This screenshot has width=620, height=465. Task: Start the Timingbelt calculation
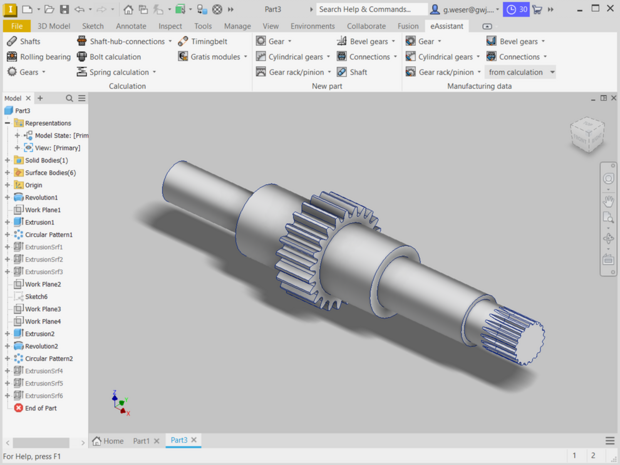(208, 42)
